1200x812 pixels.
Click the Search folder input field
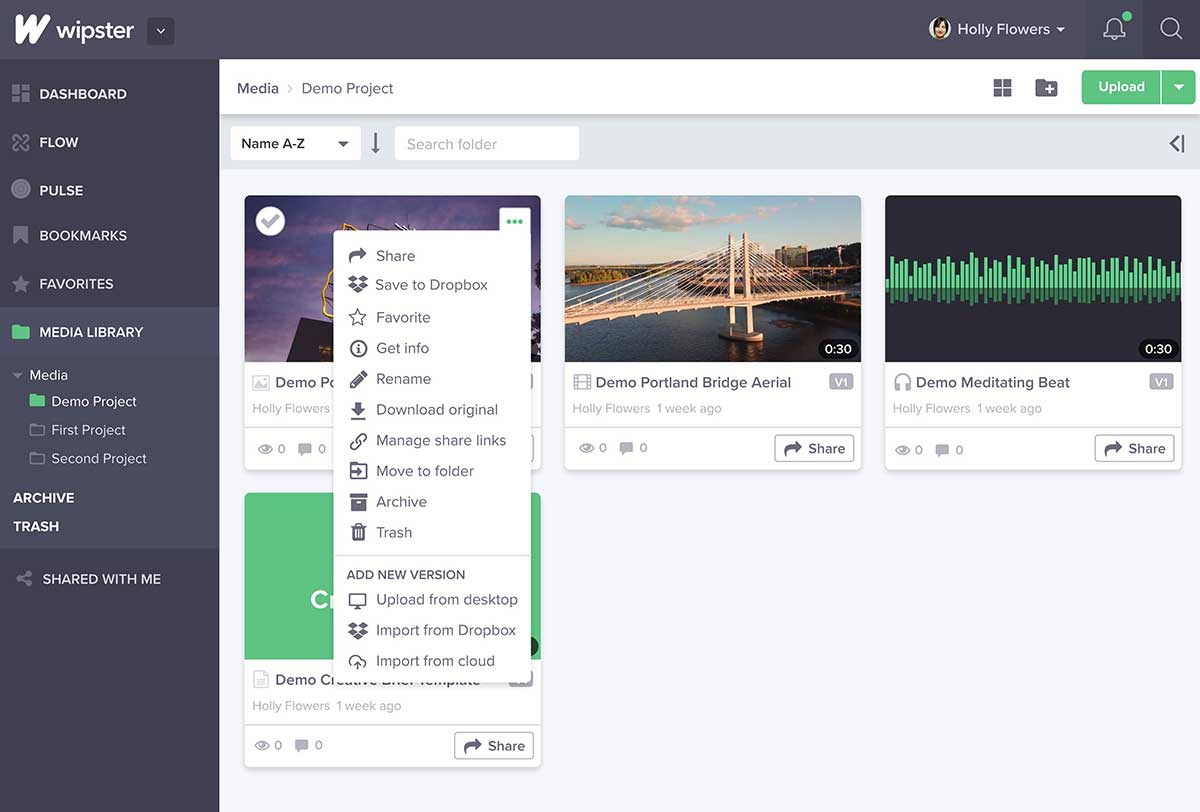point(487,144)
